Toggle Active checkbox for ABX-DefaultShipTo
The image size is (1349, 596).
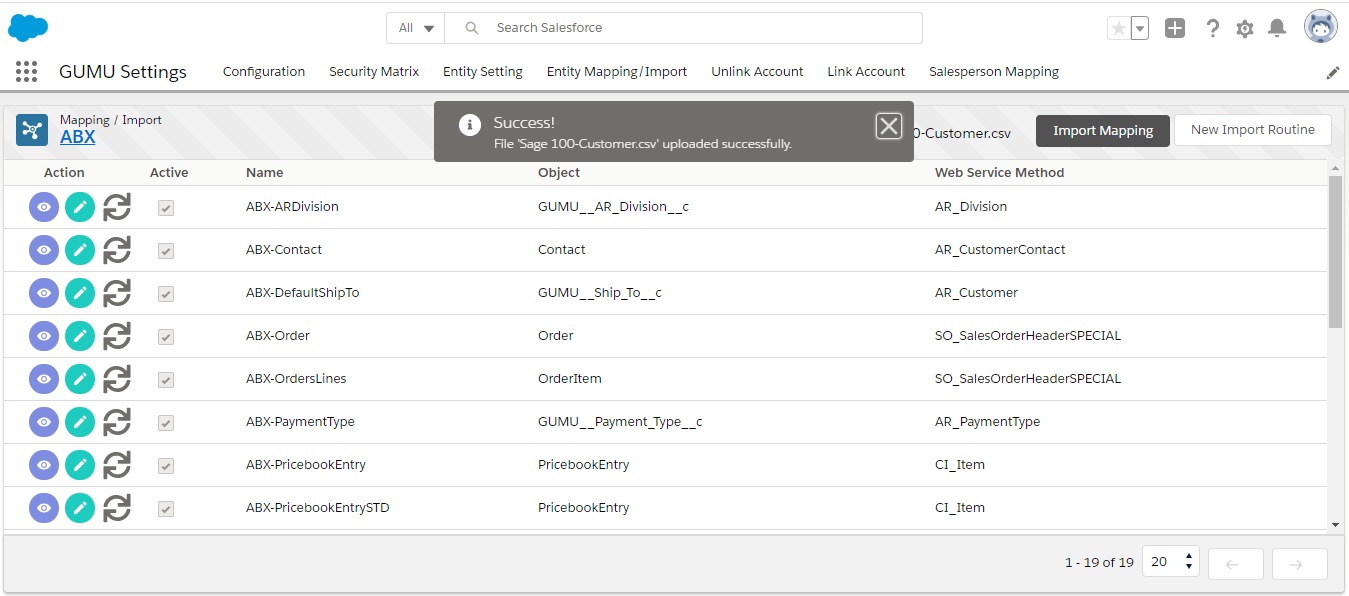[x=166, y=294]
